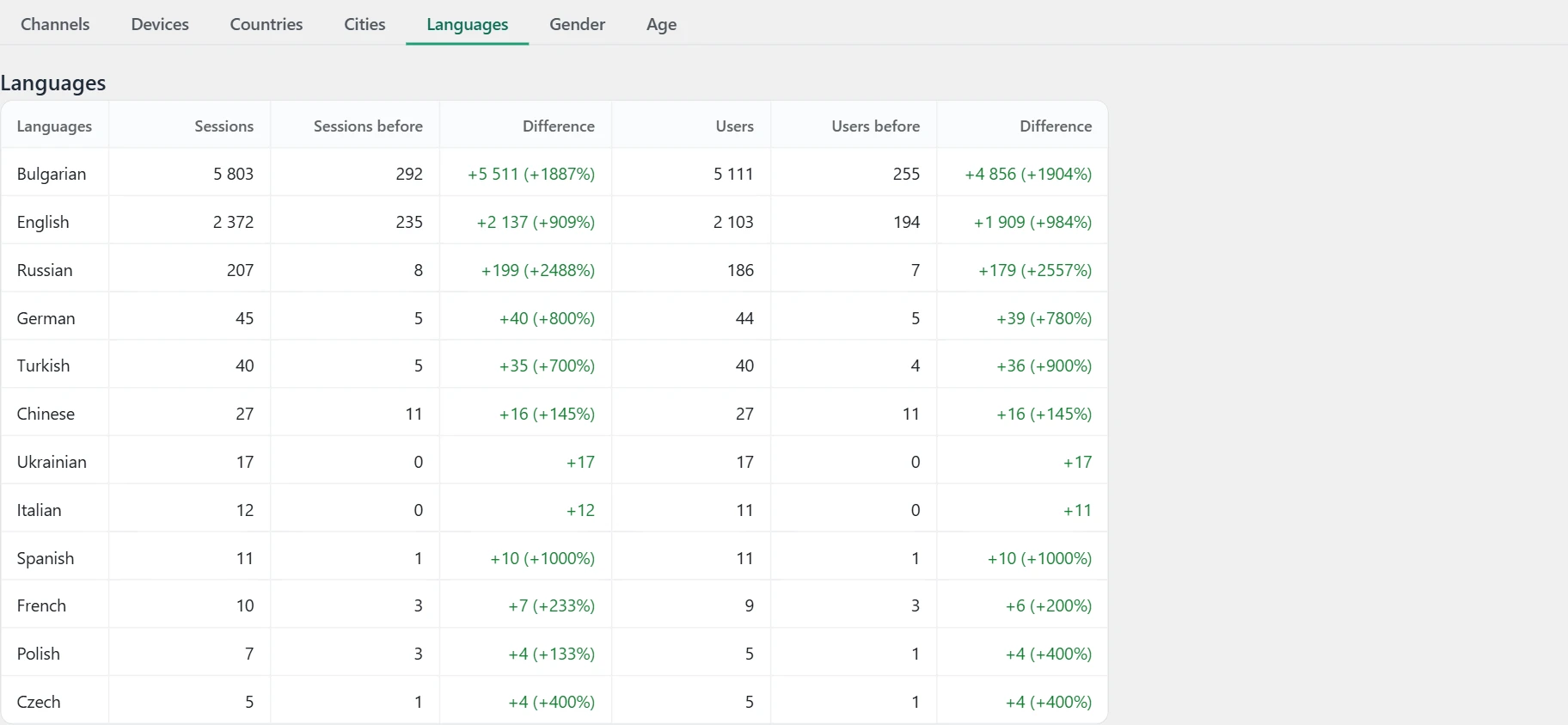Show the Gender tab

click(x=578, y=24)
